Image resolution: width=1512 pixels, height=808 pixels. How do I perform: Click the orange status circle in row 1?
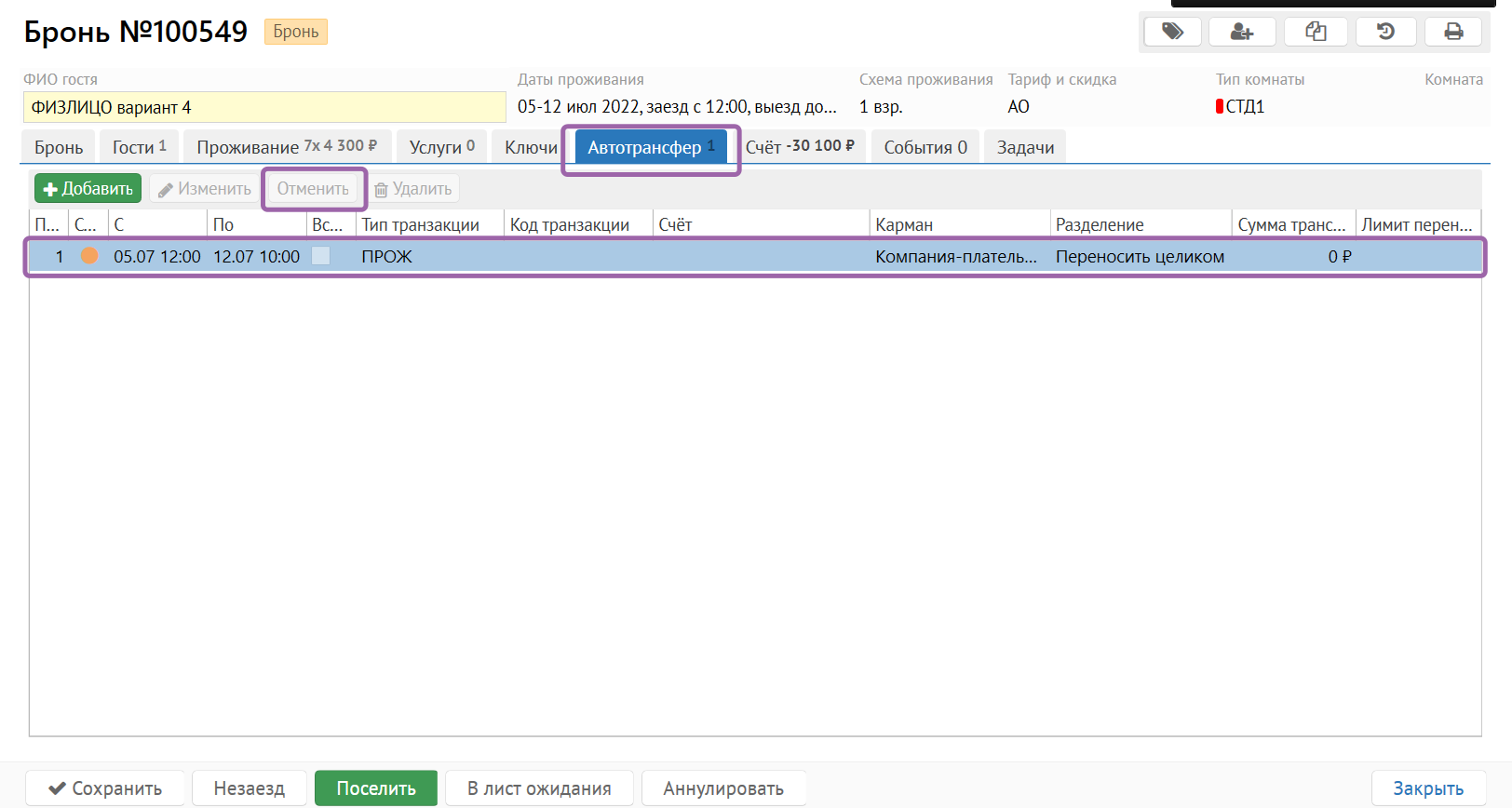tap(89, 256)
